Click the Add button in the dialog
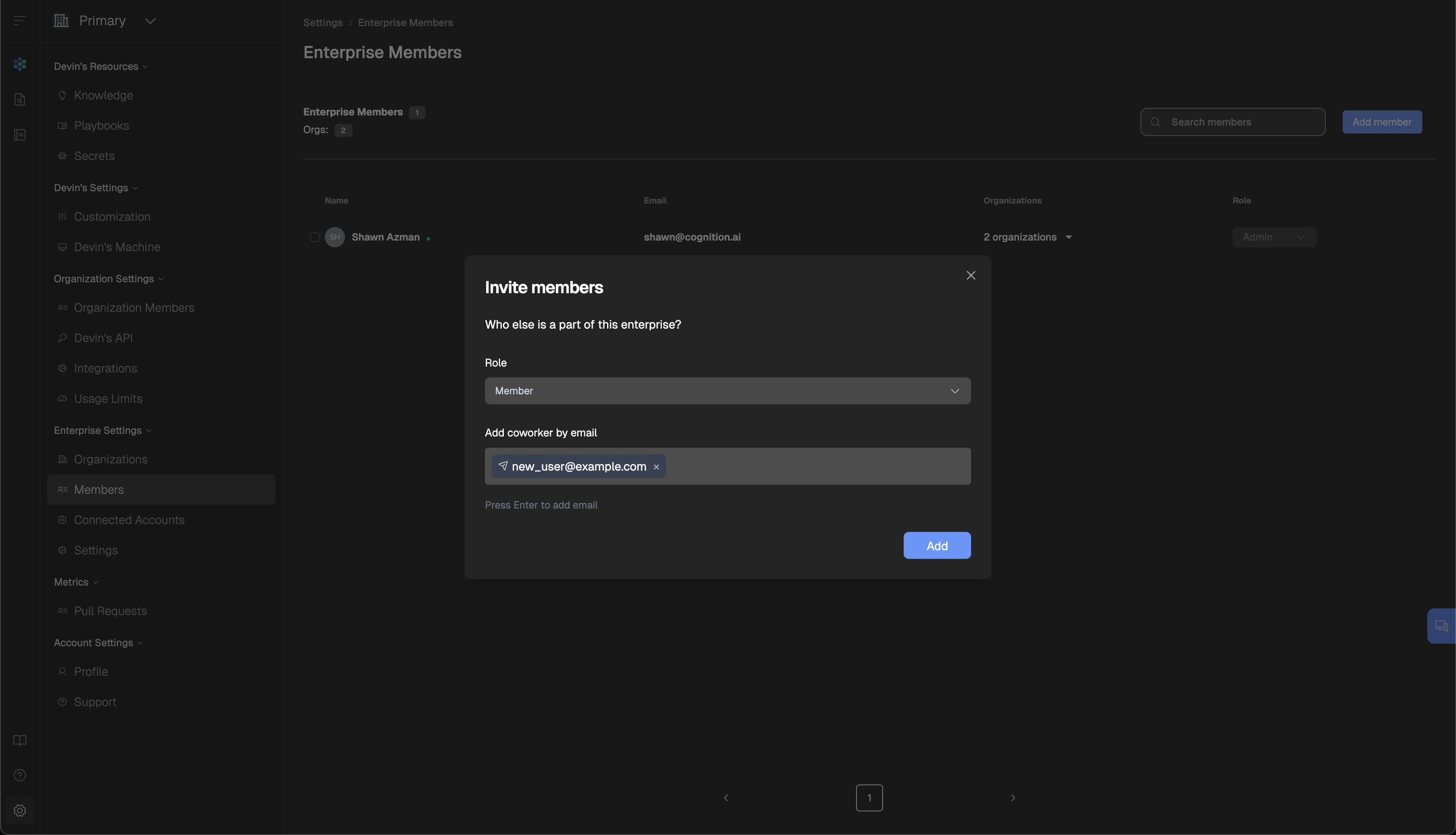 937,546
